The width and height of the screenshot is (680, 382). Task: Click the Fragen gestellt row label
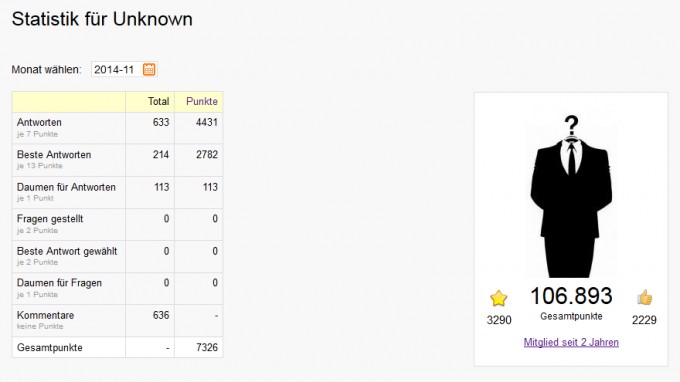(x=50, y=219)
